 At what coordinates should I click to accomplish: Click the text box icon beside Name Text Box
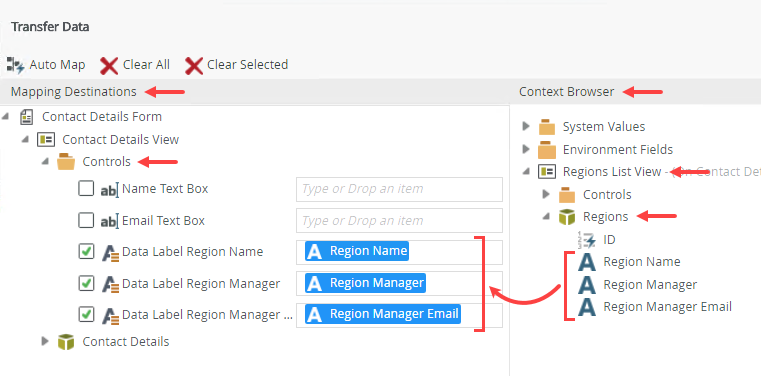coord(109,190)
